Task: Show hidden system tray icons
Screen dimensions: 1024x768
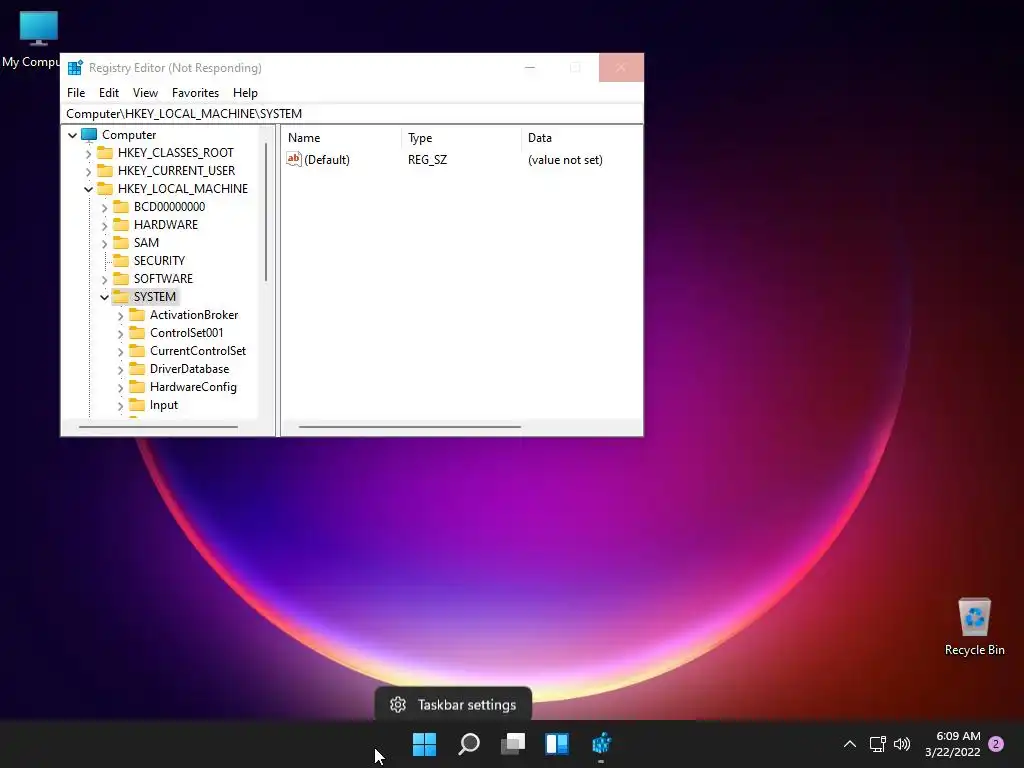Action: pos(850,744)
